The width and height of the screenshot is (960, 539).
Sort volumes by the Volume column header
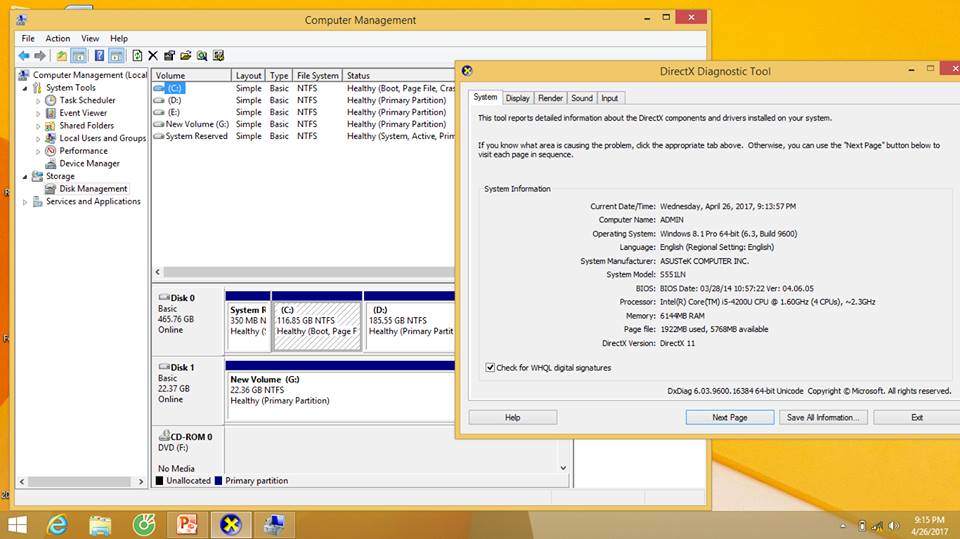pyautogui.click(x=191, y=75)
